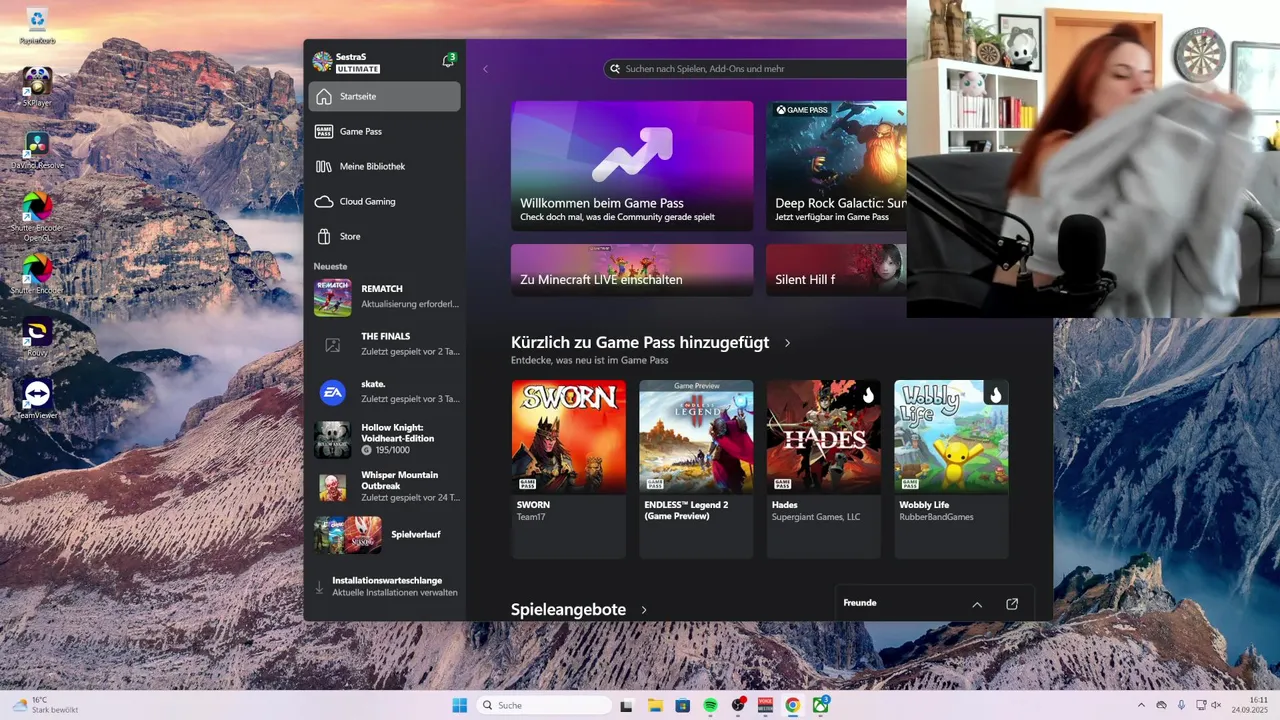Click the Willkommen beim Game Pass banner
Image resolution: width=1280 pixels, height=720 pixels.
click(632, 166)
